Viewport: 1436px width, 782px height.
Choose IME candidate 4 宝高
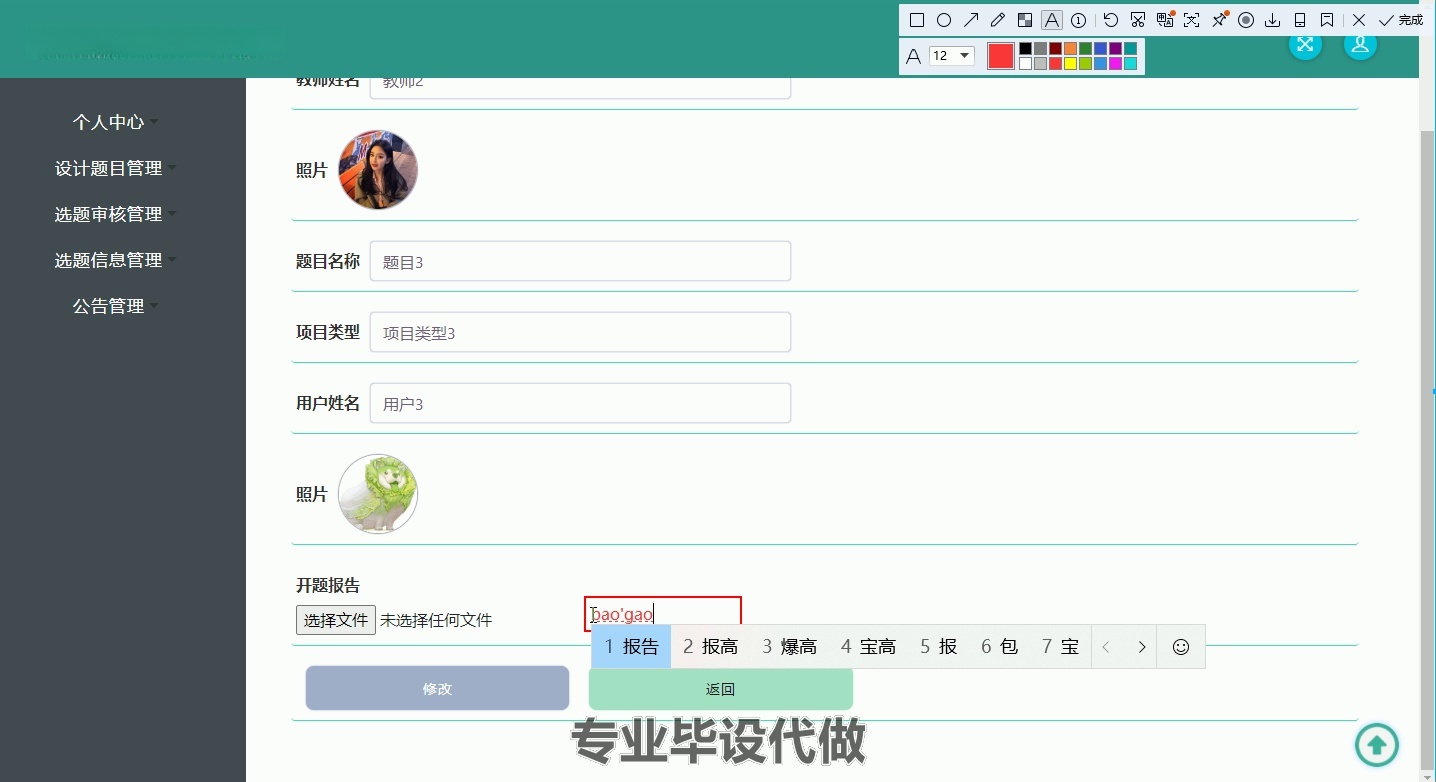tap(868, 647)
